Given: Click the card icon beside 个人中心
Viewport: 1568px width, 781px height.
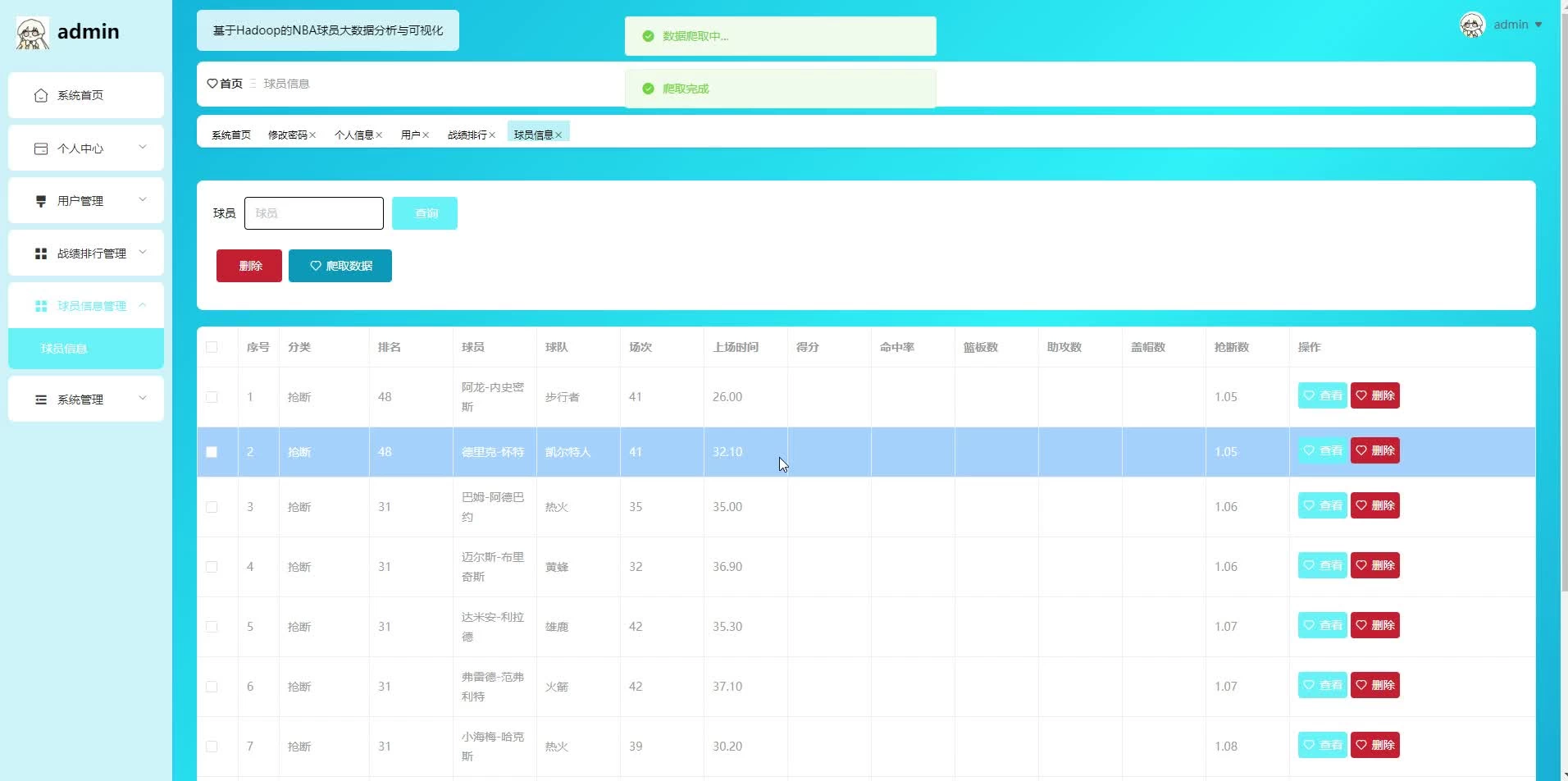Looking at the screenshot, I should [x=41, y=148].
